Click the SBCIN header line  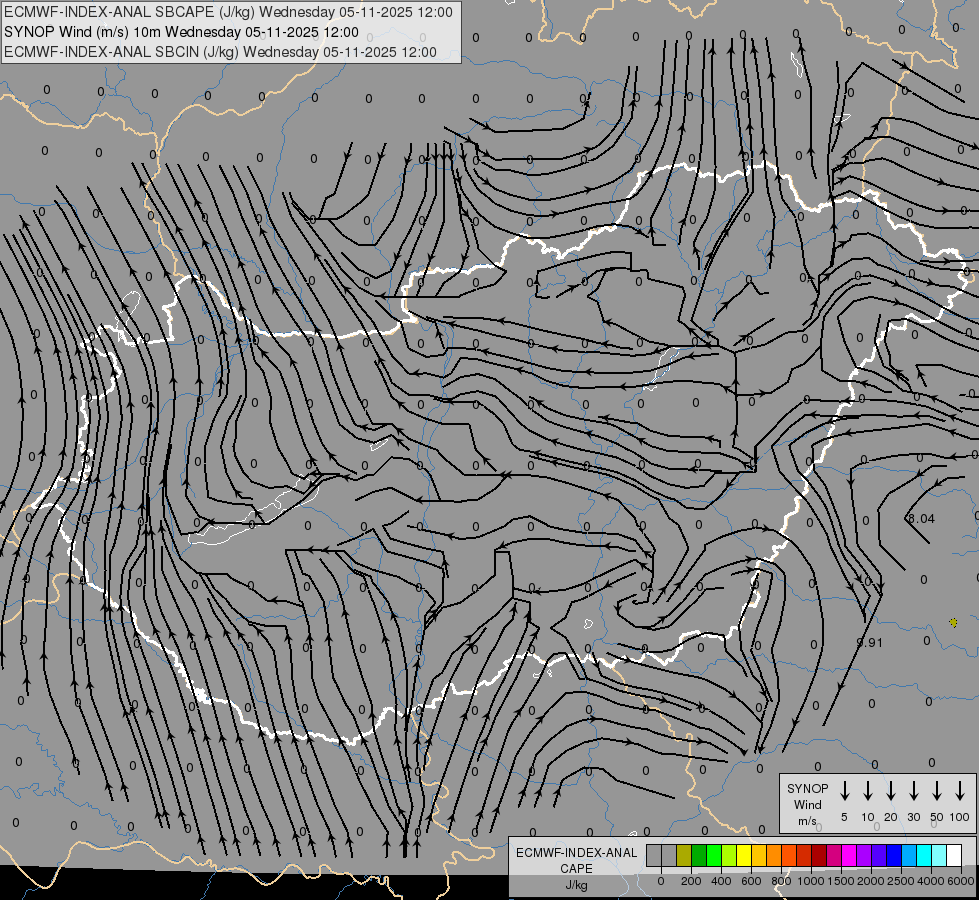220,52
